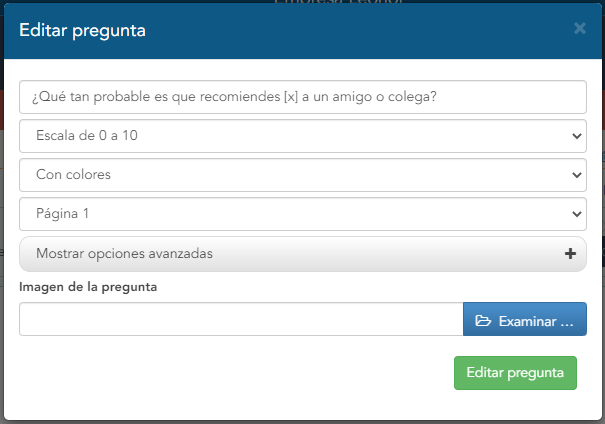
Task: Close the Editar pregunta dialog
Action: [580, 28]
